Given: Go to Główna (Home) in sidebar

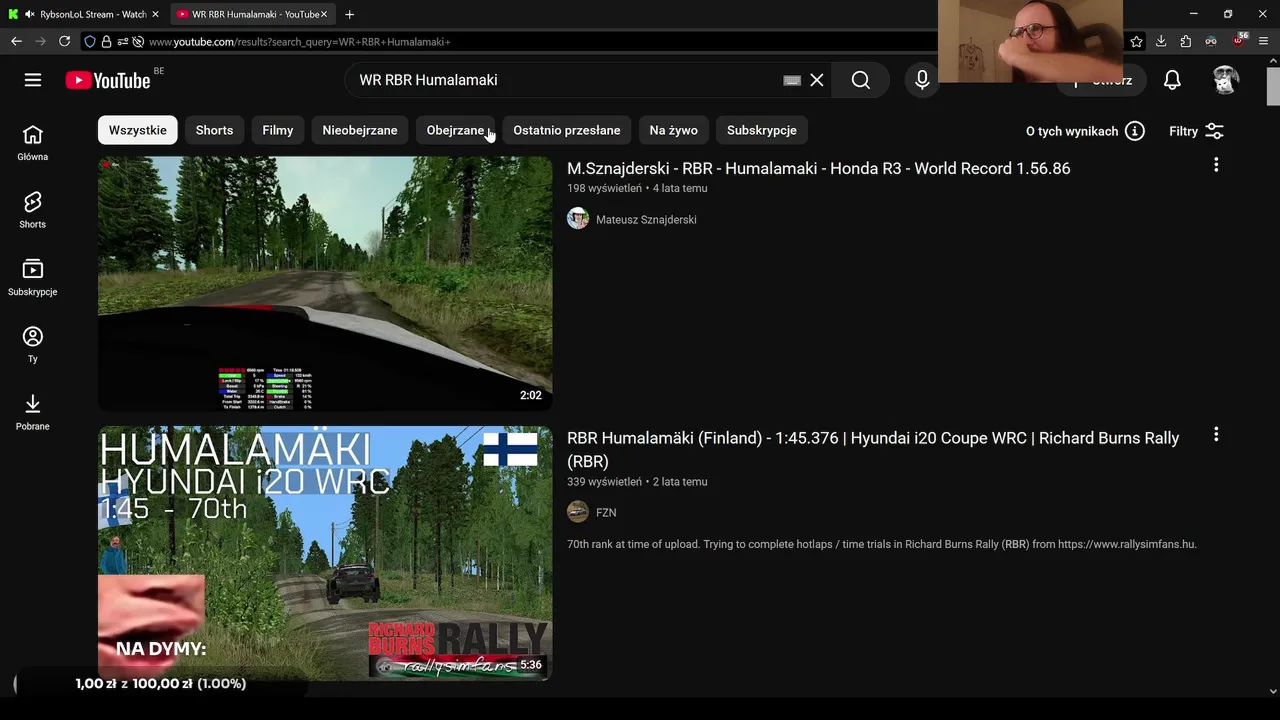Looking at the screenshot, I should pos(33,143).
